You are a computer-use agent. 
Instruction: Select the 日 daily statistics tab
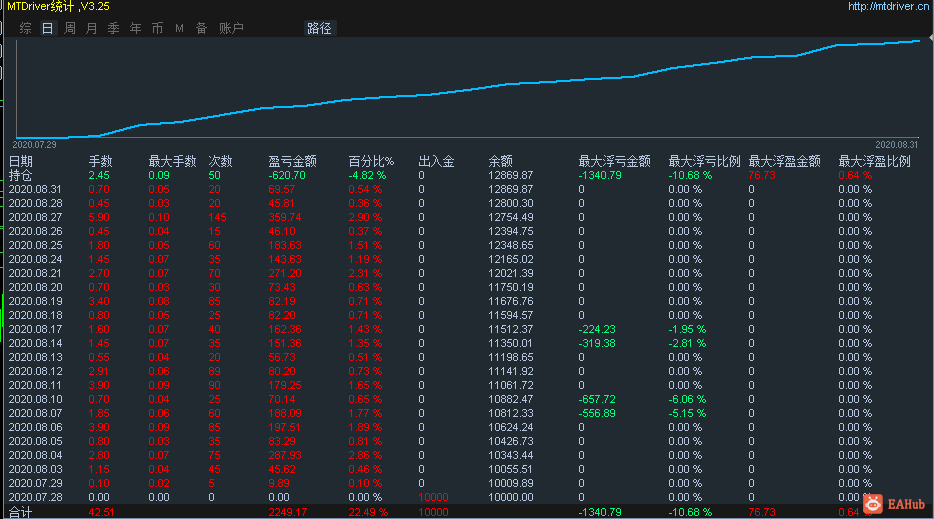[x=48, y=29]
